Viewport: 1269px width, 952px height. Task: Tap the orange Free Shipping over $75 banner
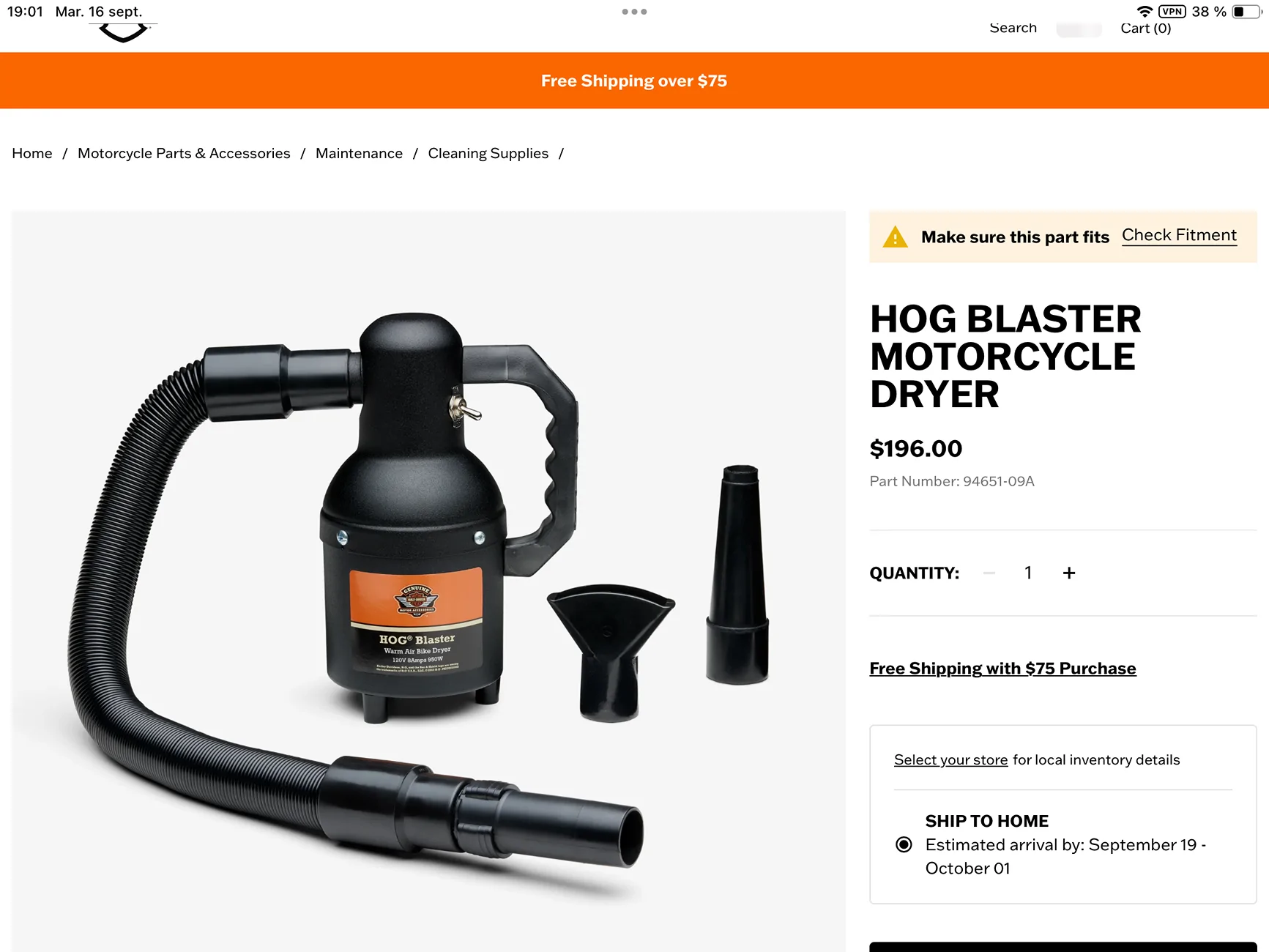click(x=634, y=81)
